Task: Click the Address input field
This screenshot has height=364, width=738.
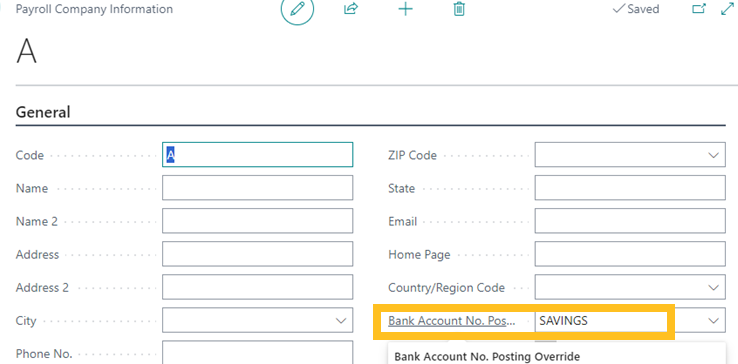Action: coord(257,254)
